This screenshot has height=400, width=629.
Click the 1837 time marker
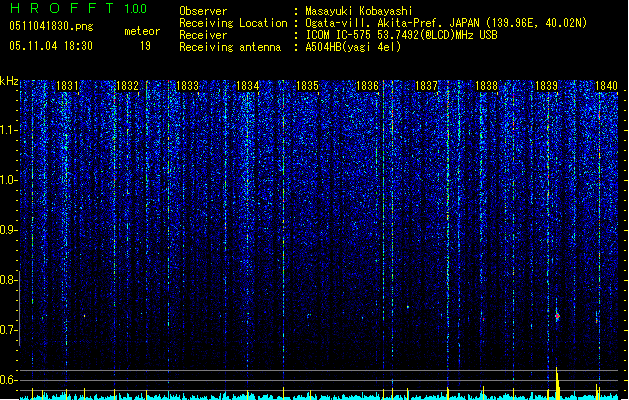tap(426, 86)
